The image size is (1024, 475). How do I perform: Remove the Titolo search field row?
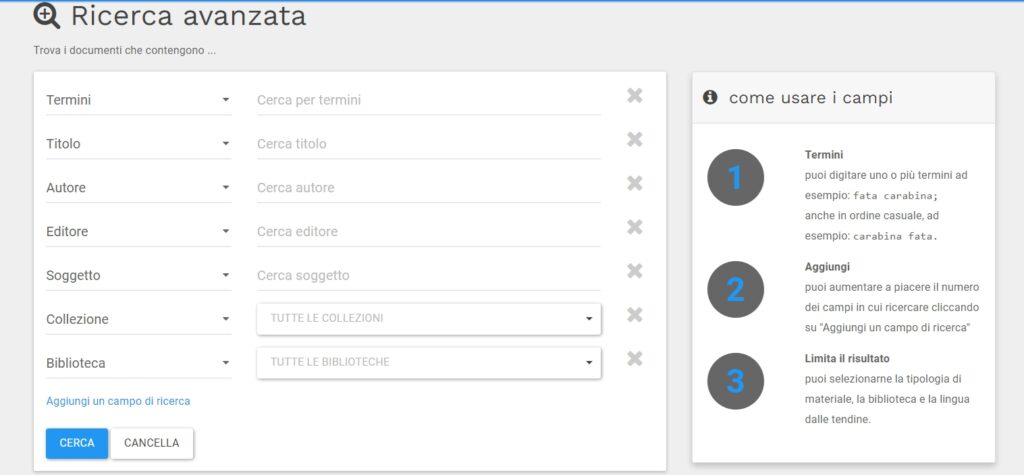click(635, 140)
